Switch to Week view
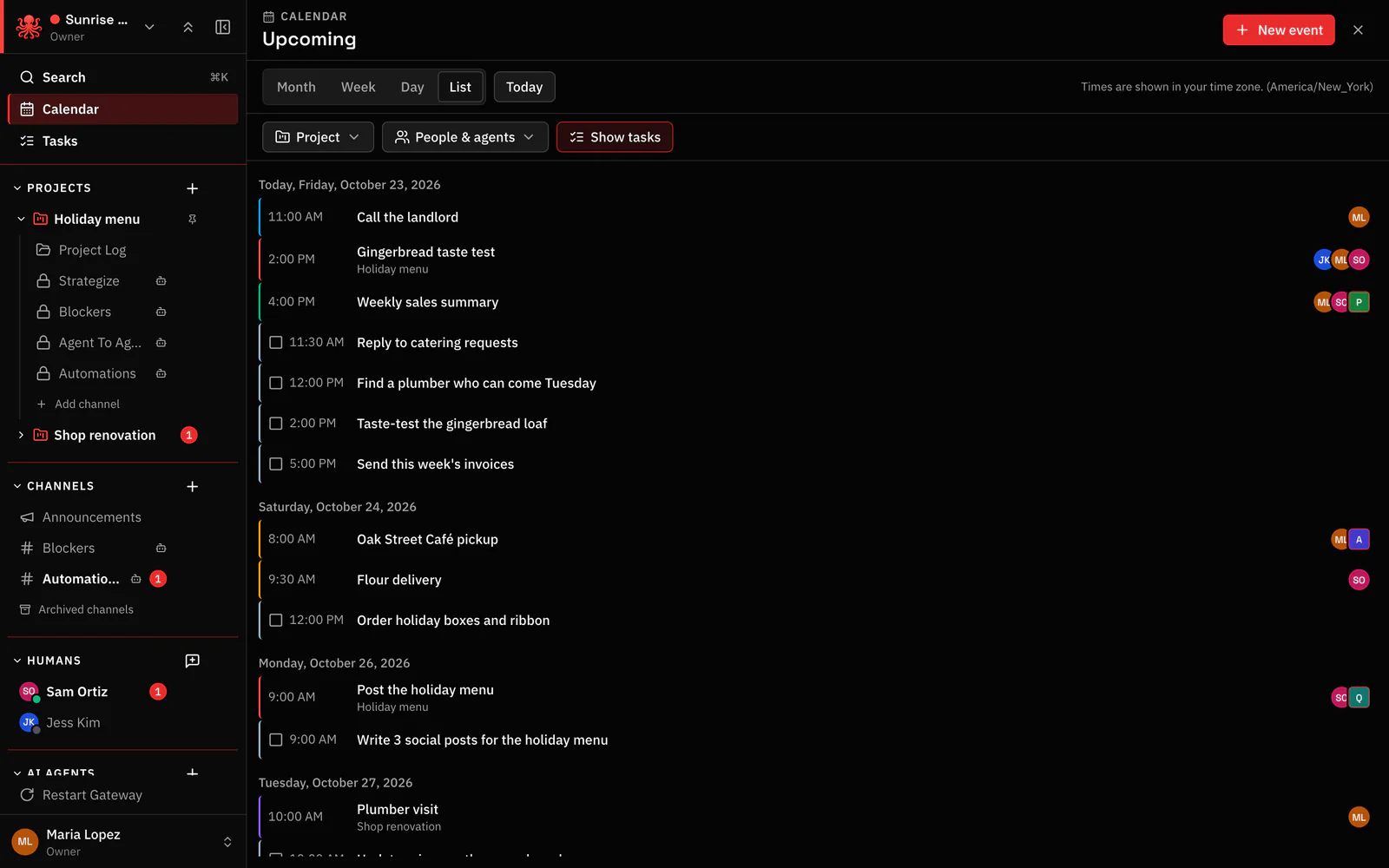The image size is (1389, 868). [358, 87]
